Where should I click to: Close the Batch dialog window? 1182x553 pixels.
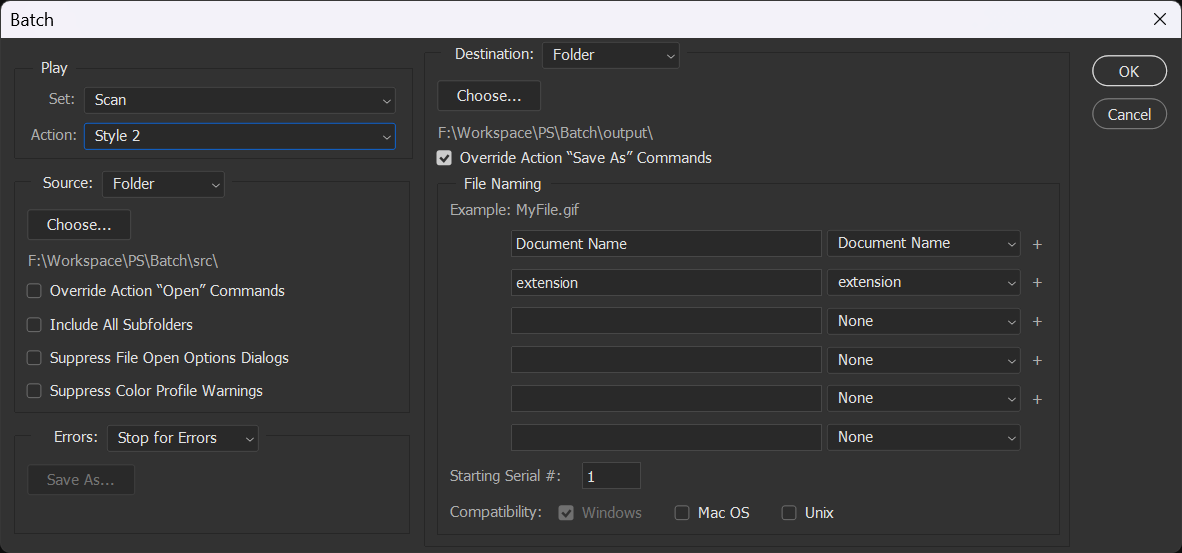1159,19
